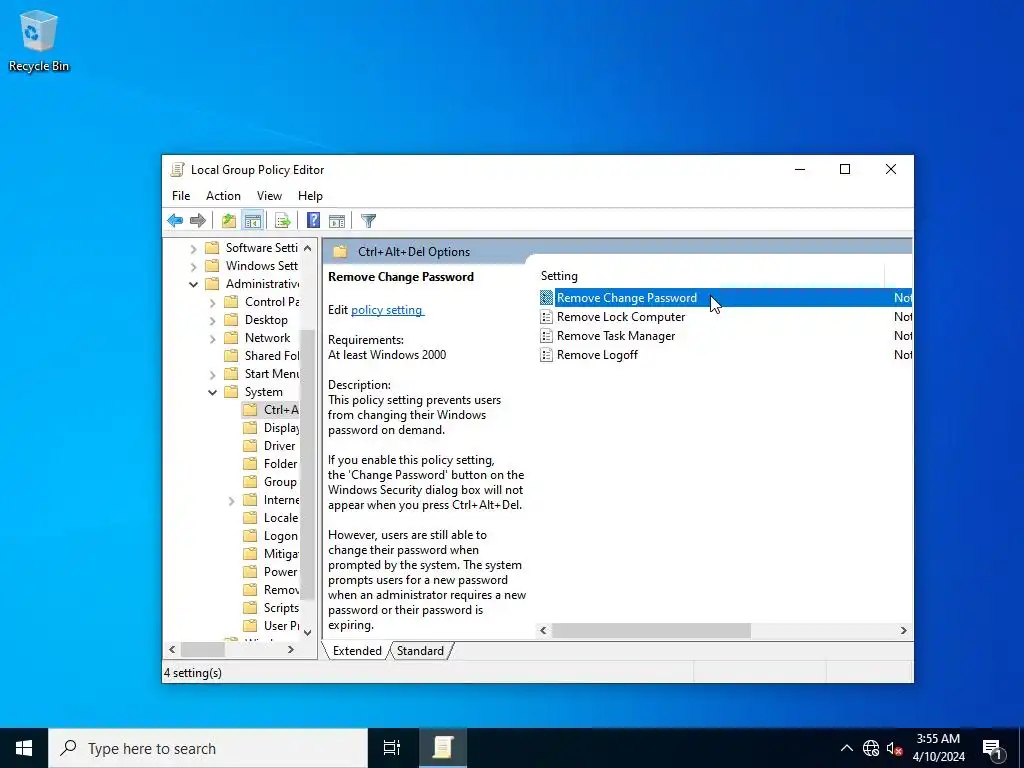Viewport: 1024px width, 768px height.
Task: Open the Windows Start button
Action: tap(24, 748)
